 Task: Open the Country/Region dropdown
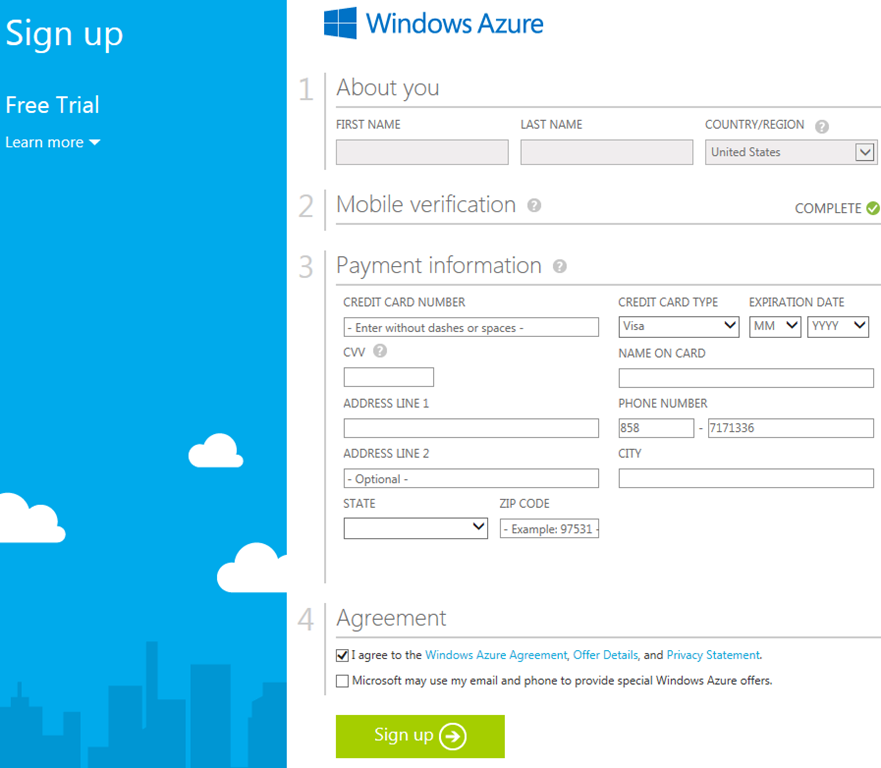[790, 152]
